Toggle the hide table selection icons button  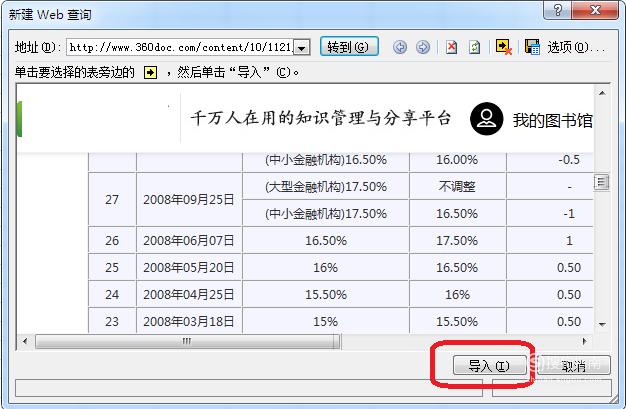[503, 47]
